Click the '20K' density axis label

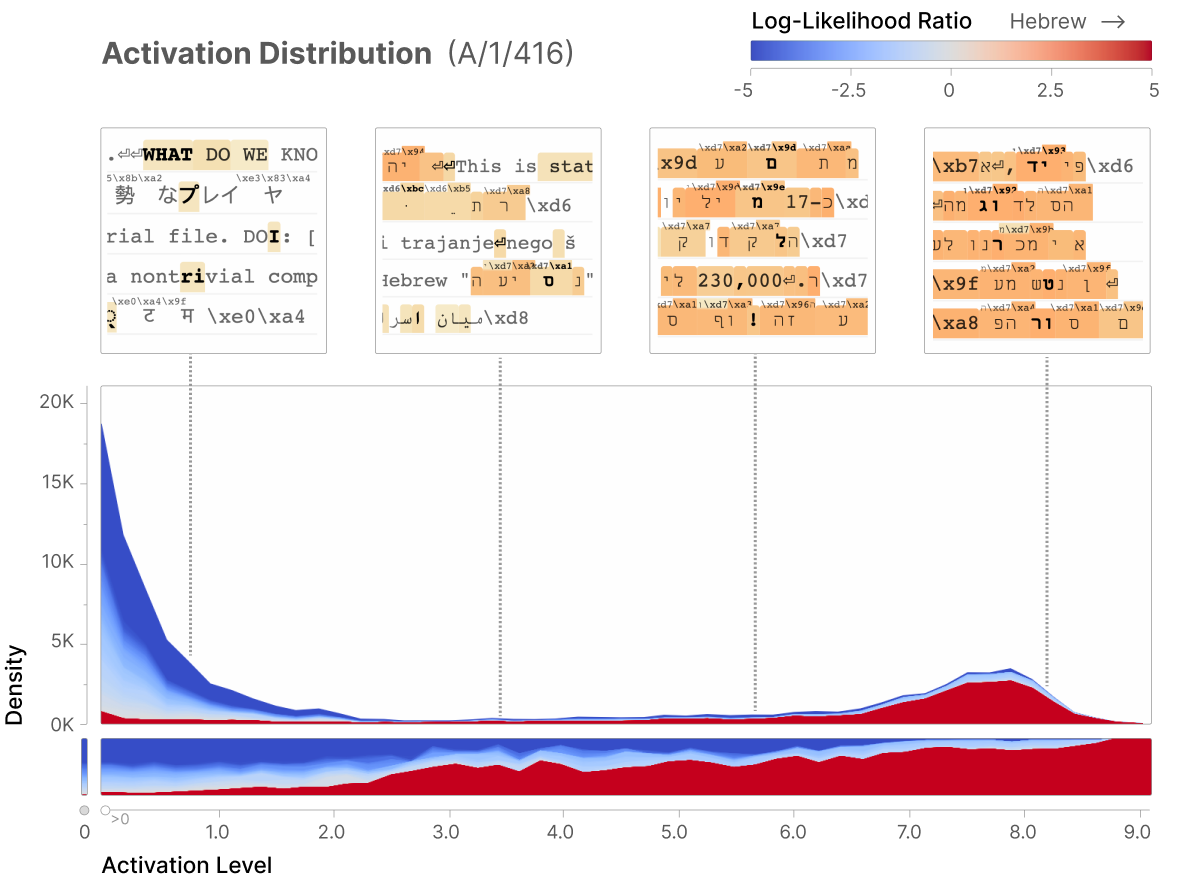(57, 402)
